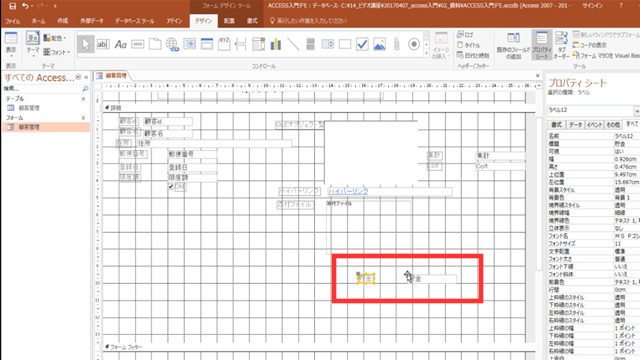Click the Undo arrow icon
Screen dimensions: 640x360
[26, 6]
